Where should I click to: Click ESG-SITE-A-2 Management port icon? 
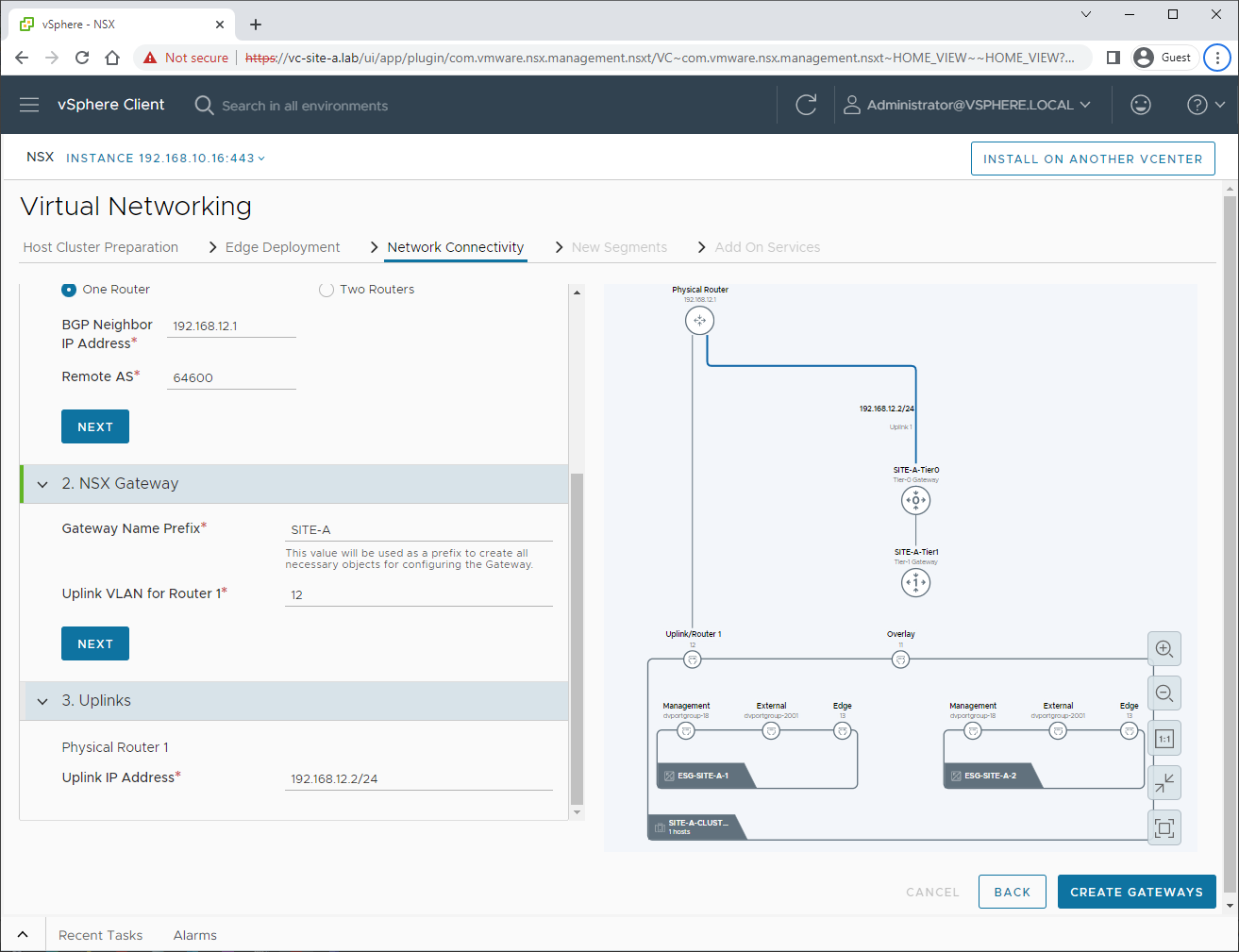(973, 731)
